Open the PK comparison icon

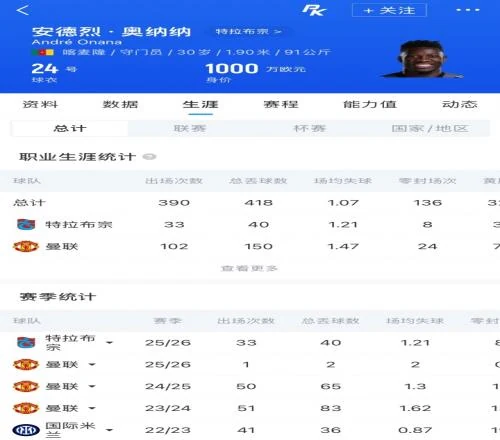click(314, 10)
